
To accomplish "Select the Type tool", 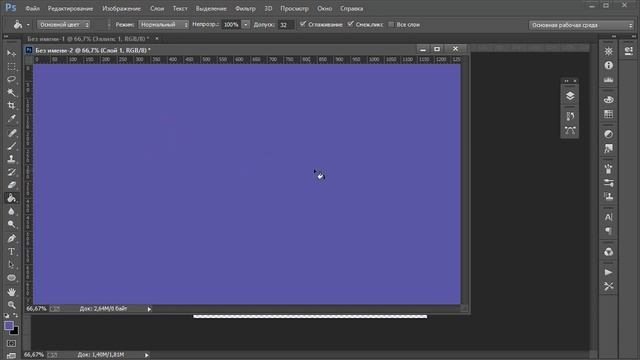I will pos(11,252).
